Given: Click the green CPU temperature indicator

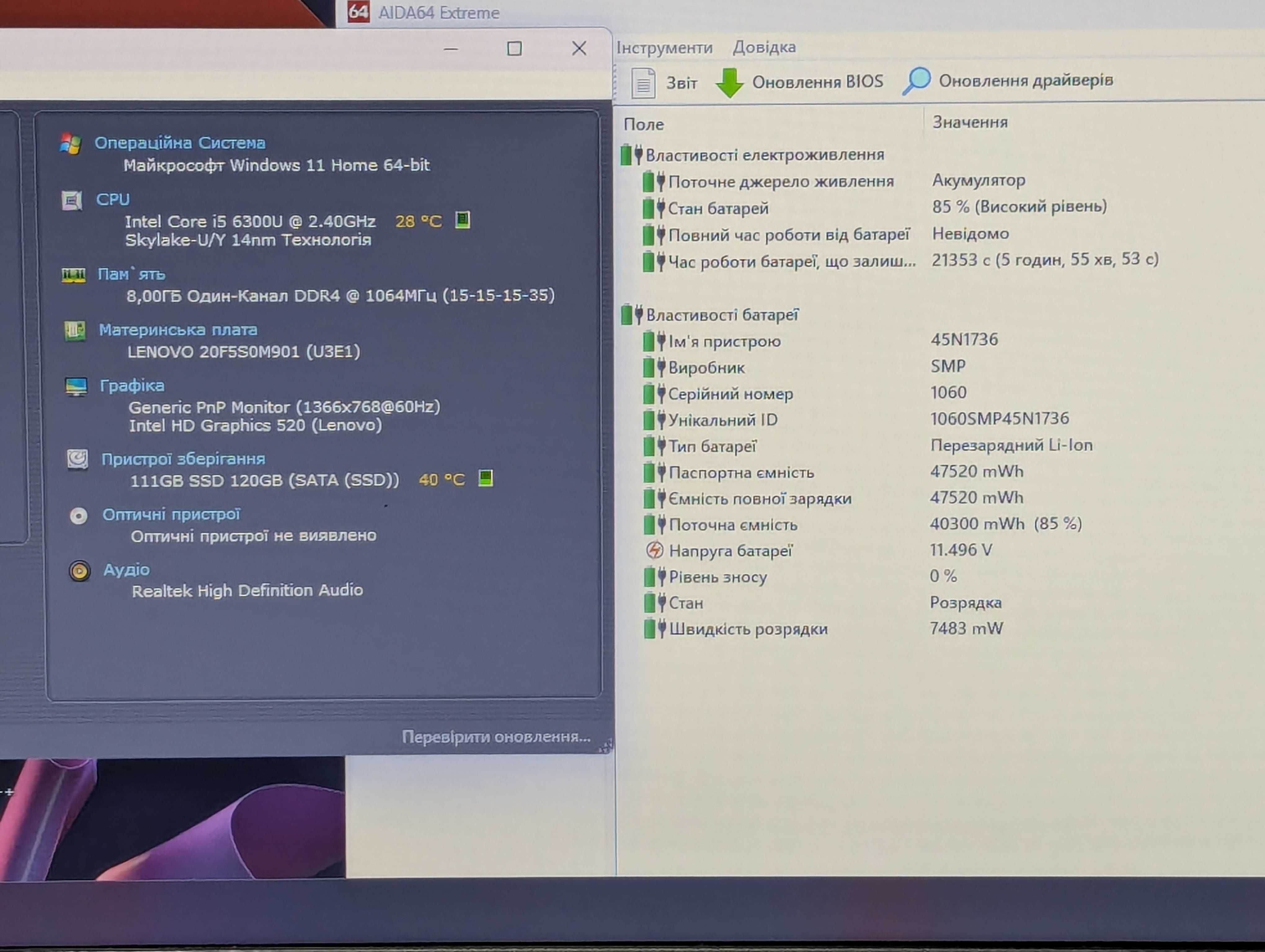Looking at the screenshot, I should coord(463,220).
